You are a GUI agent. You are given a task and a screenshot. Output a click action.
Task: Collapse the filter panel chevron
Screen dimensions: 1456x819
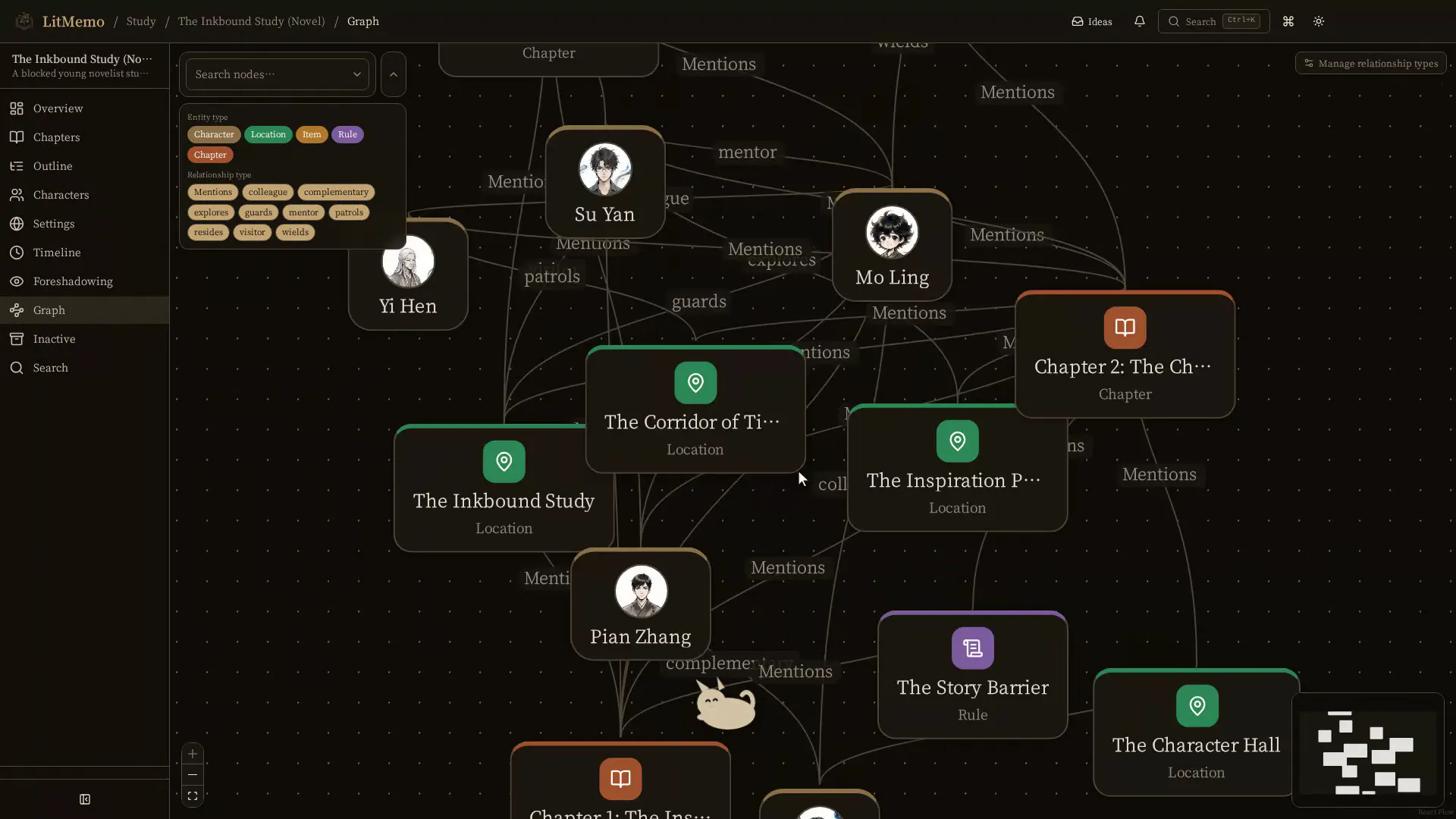(393, 74)
